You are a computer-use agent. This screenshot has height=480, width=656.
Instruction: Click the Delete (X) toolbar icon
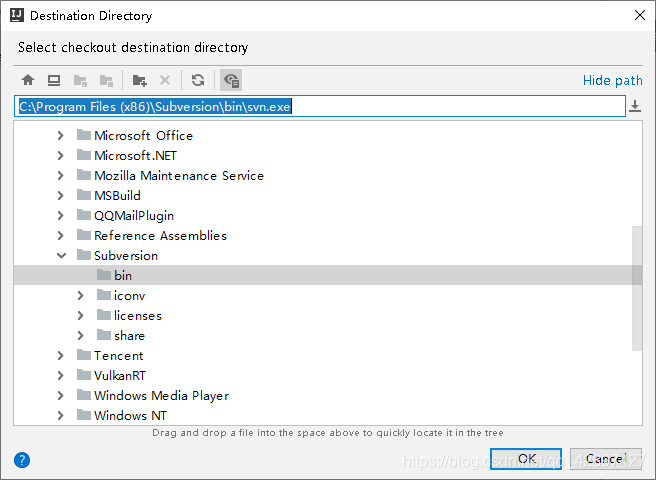click(165, 80)
